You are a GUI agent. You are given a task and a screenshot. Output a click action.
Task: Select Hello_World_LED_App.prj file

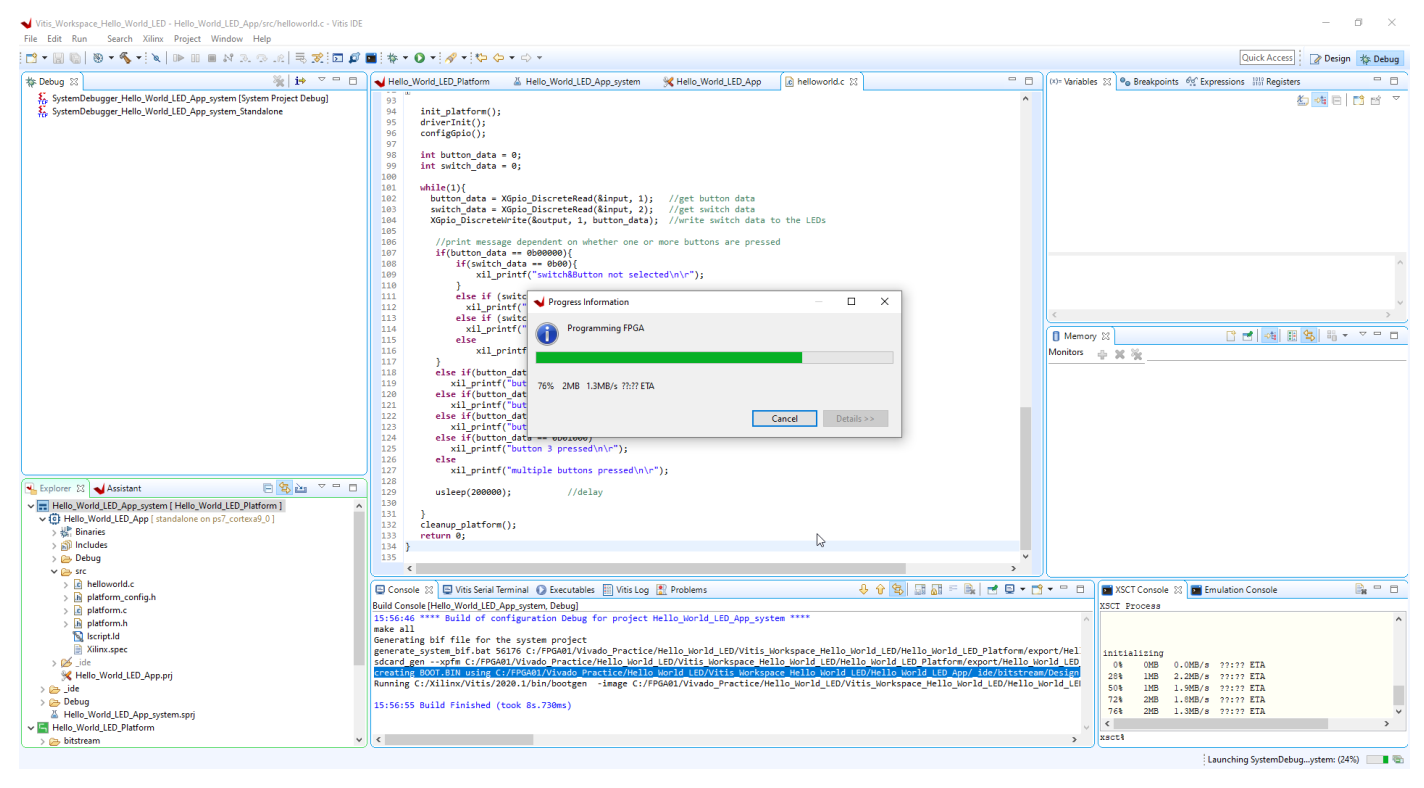tap(117, 675)
